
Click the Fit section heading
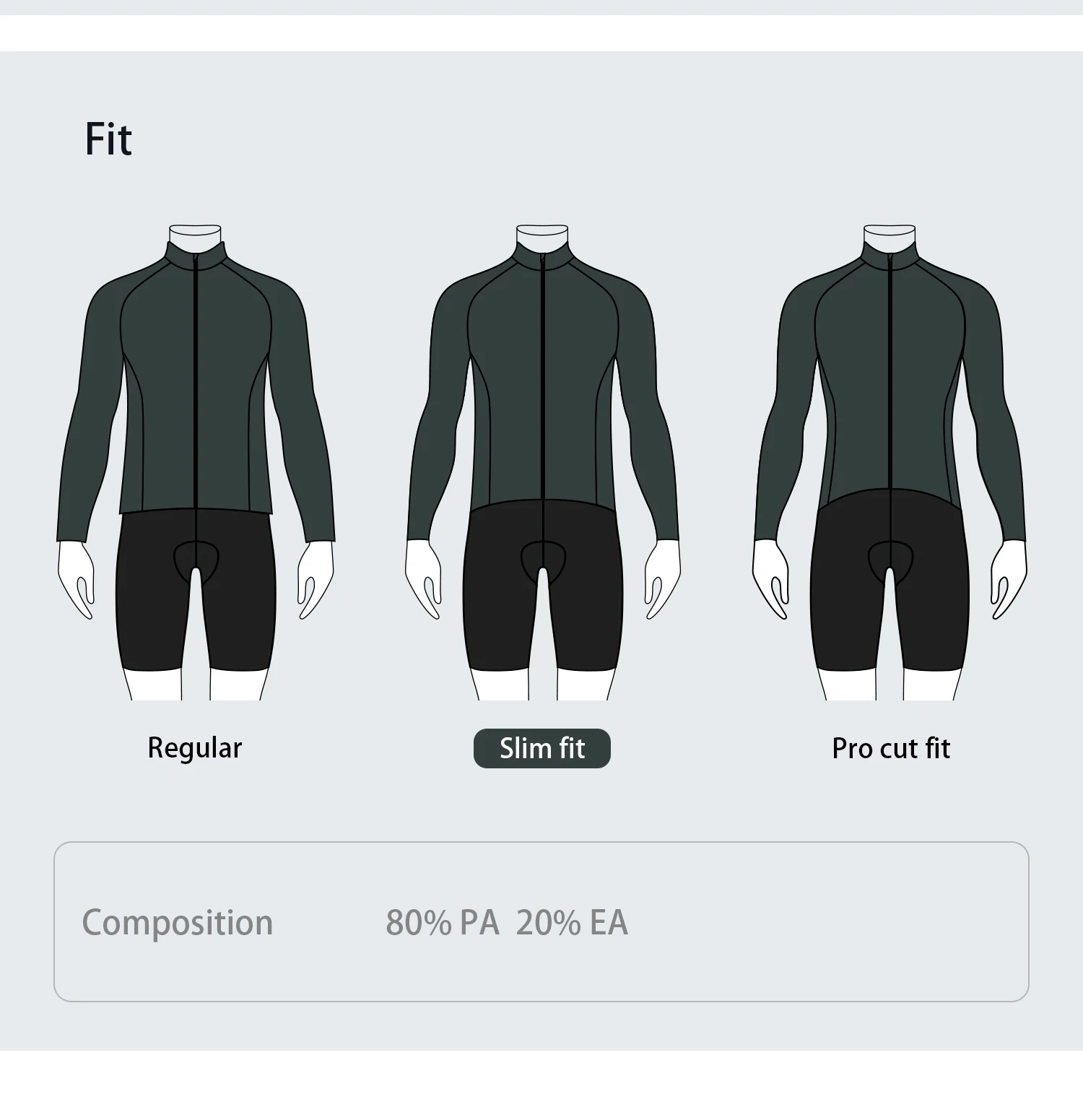click(108, 139)
